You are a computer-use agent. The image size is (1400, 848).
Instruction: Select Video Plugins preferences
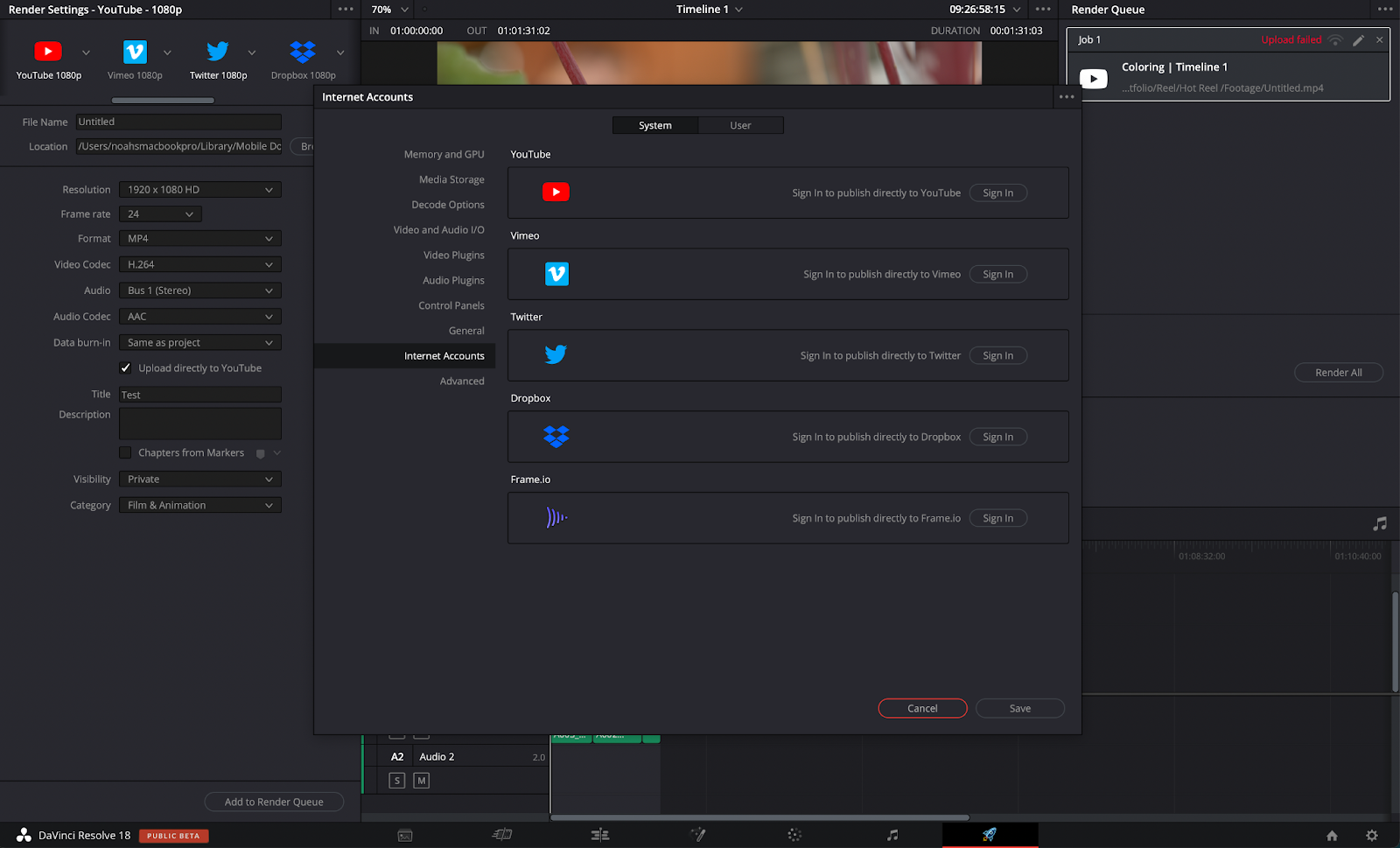[453, 256]
